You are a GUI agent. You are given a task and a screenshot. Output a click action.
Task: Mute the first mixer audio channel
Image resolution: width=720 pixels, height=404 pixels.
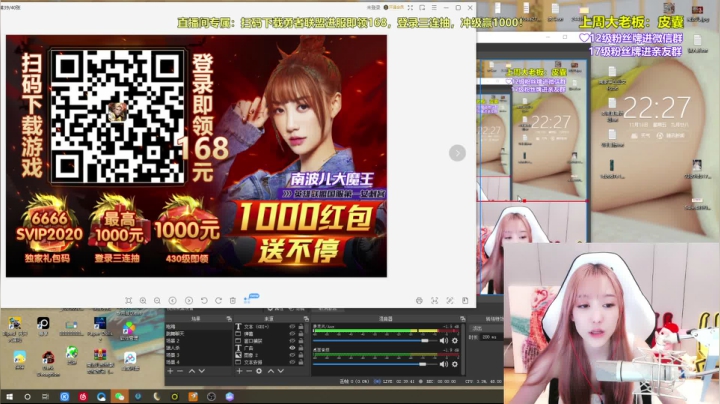click(x=444, y=341)
